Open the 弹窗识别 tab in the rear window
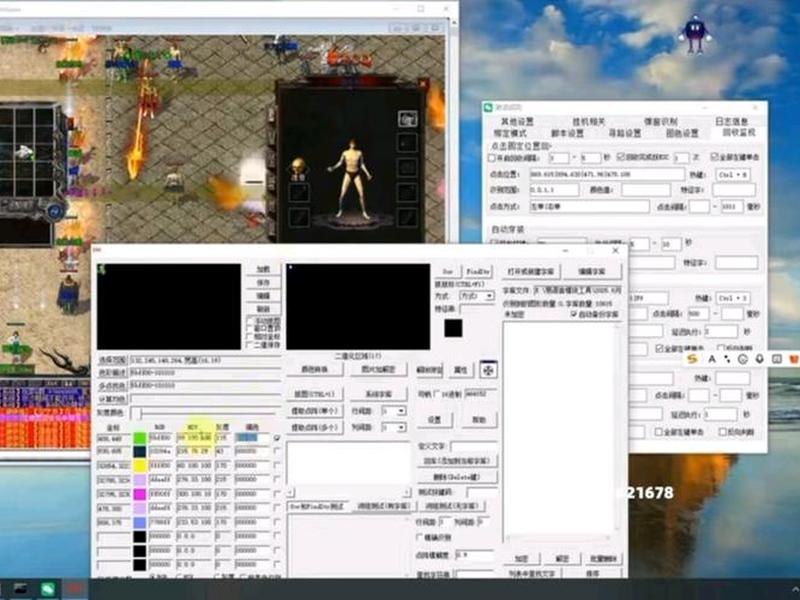The width and height of the screenshot is (800, 600). coord(660,121)
